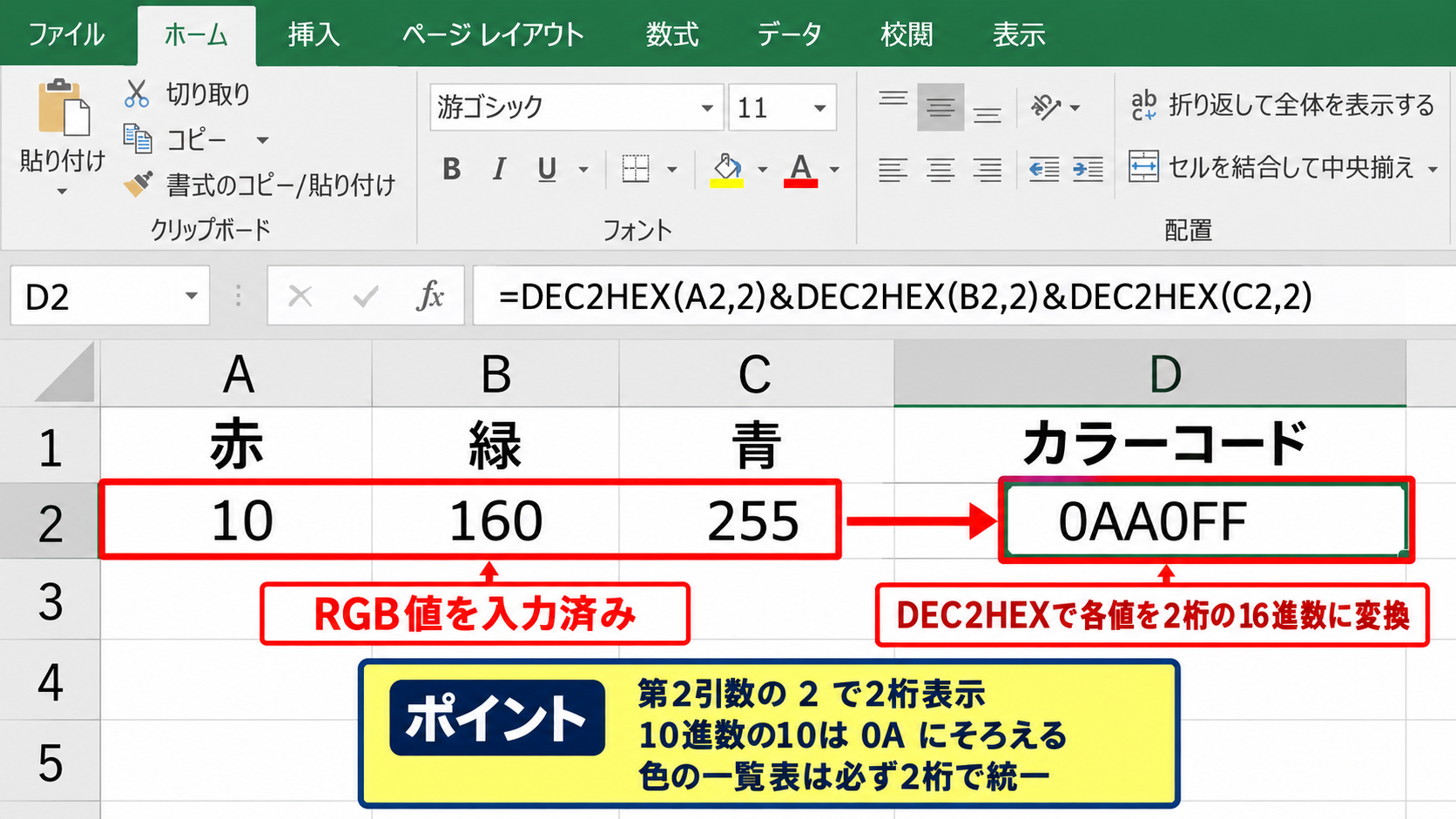Click the cell Borders icon
The image size is (1456, 819).
pyautogui.click(x=636, y=169)
